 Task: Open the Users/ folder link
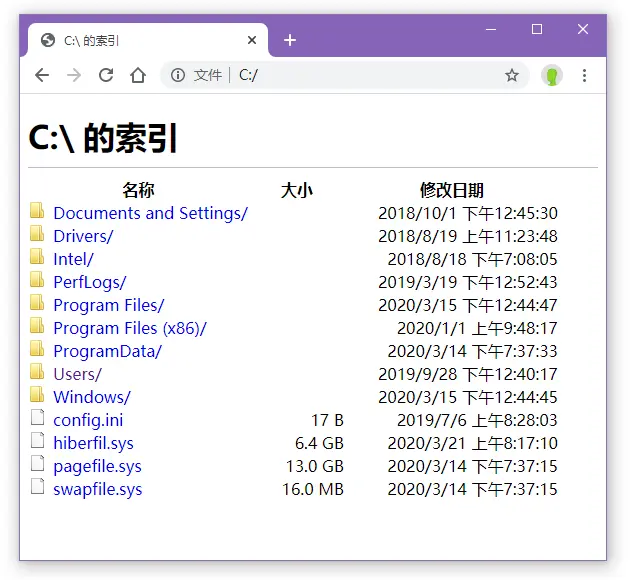(x=78, y=374)
